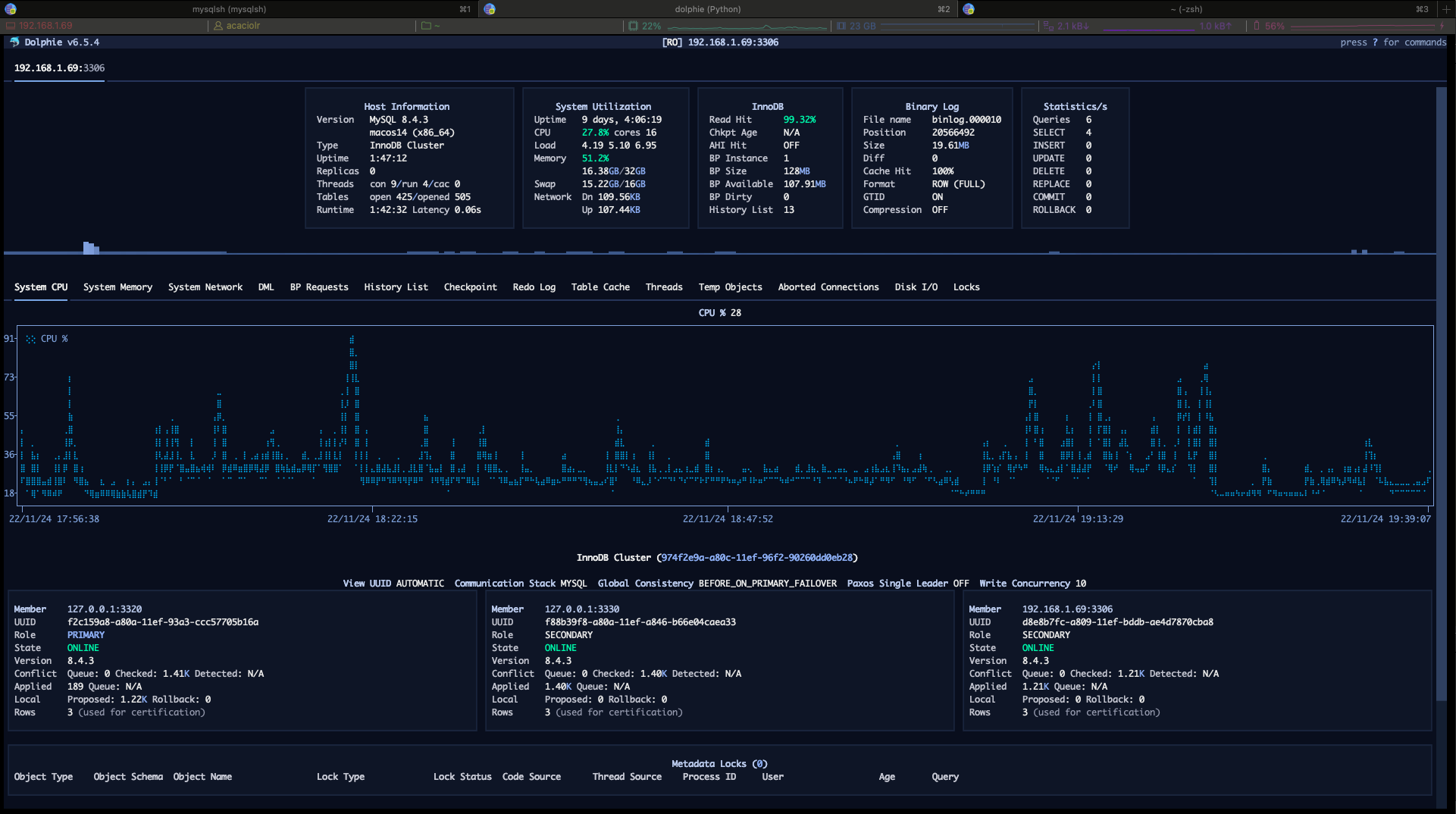Viewport: 1456px width, 814px height.
Task: Click the Python icon on the mysqlsh tab
Action: pyautogui.click(x=11, y=9)
